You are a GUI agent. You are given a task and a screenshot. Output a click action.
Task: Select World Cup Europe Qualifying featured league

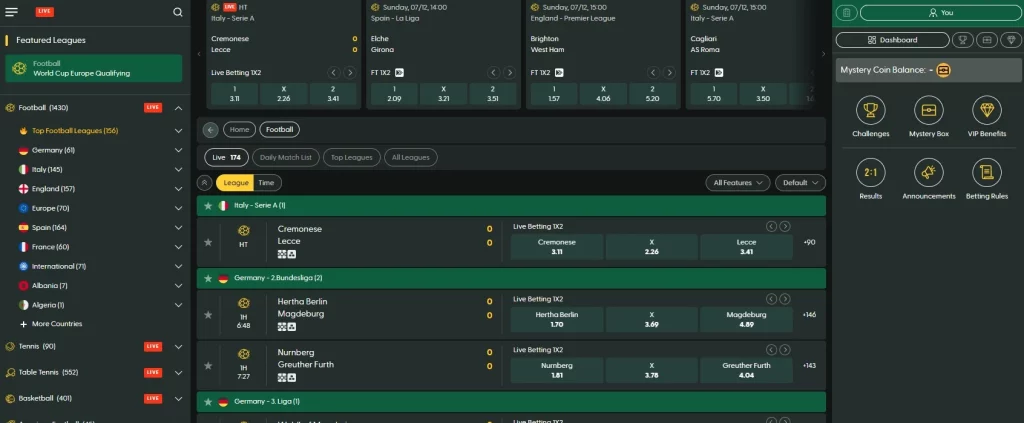(94, 68)
